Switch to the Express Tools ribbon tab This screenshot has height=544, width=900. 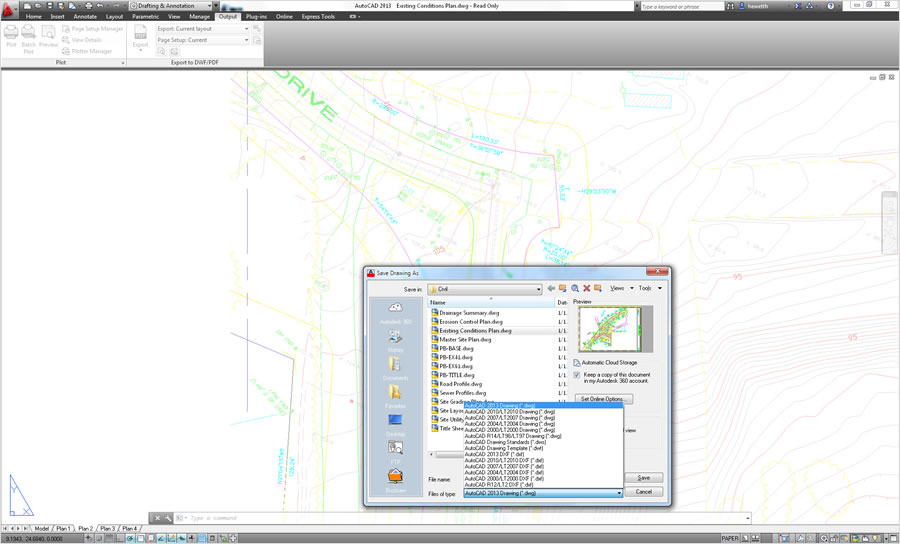pyautogui.click(x=318, y=17)
